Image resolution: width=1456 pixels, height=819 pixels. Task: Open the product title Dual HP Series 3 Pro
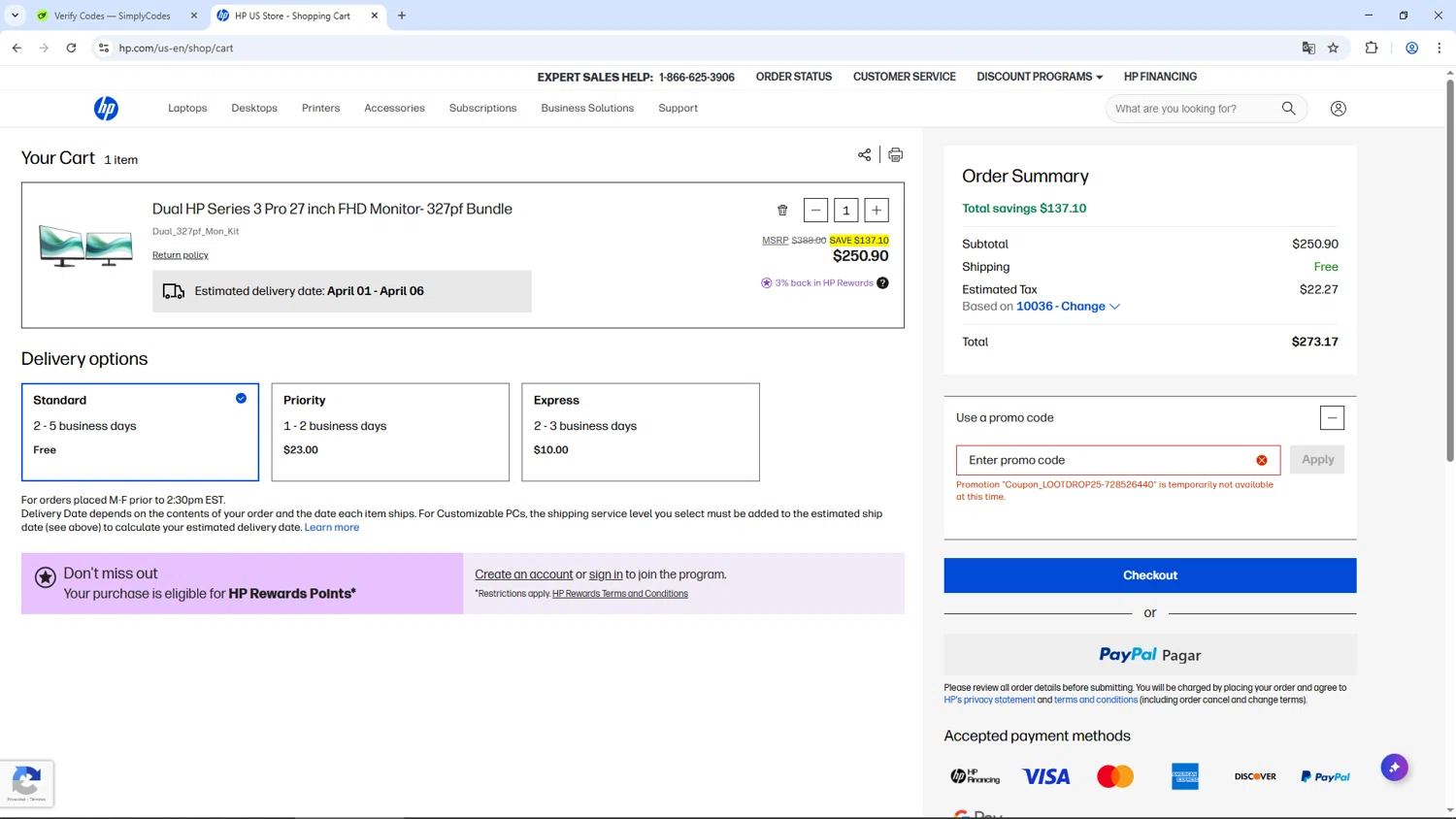(332, 209)
